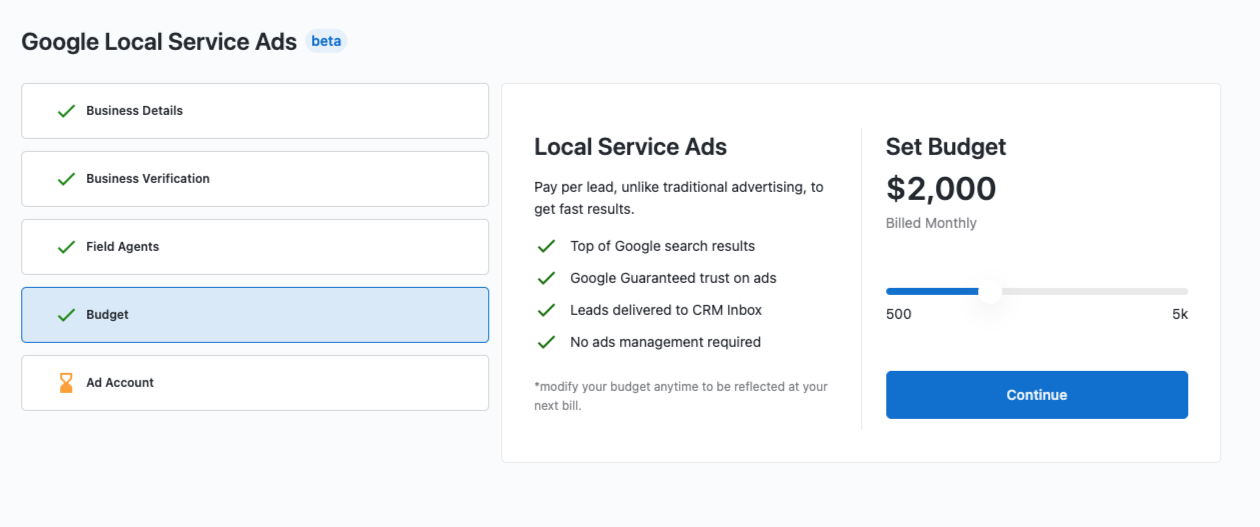Click checkmark beside Leads delivered to CRM Inbox

tap(546, 310)
